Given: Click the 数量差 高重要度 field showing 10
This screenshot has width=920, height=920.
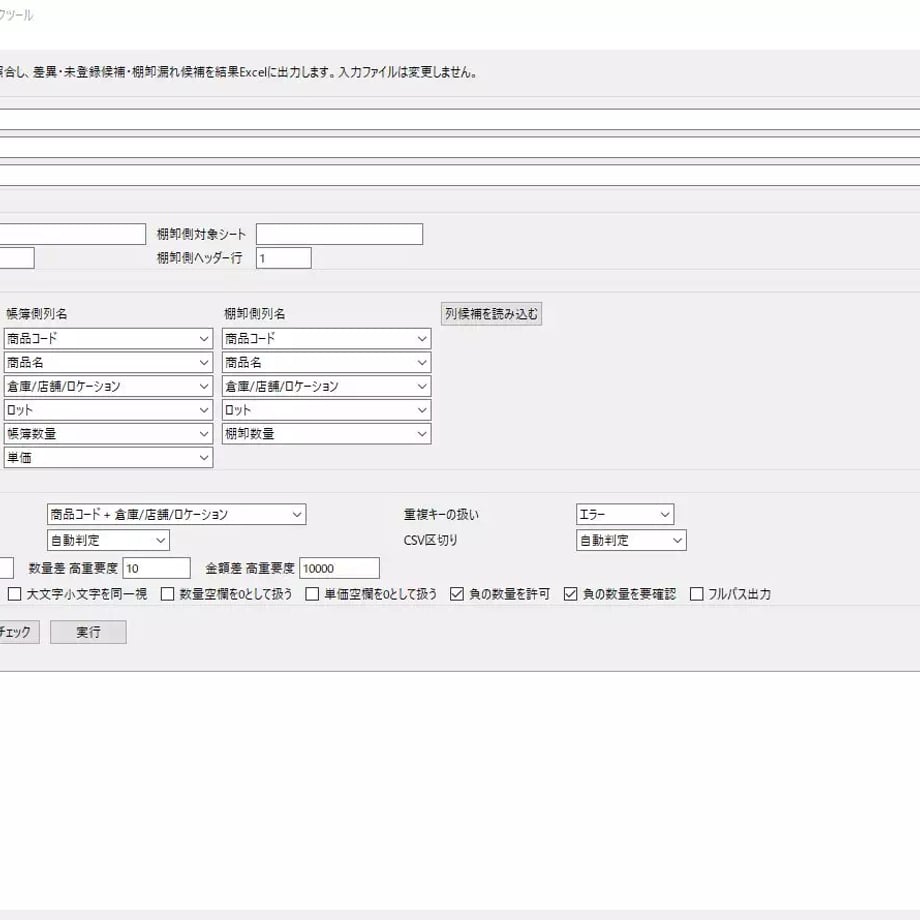Looking at the screenshot, I should (156, 568).
